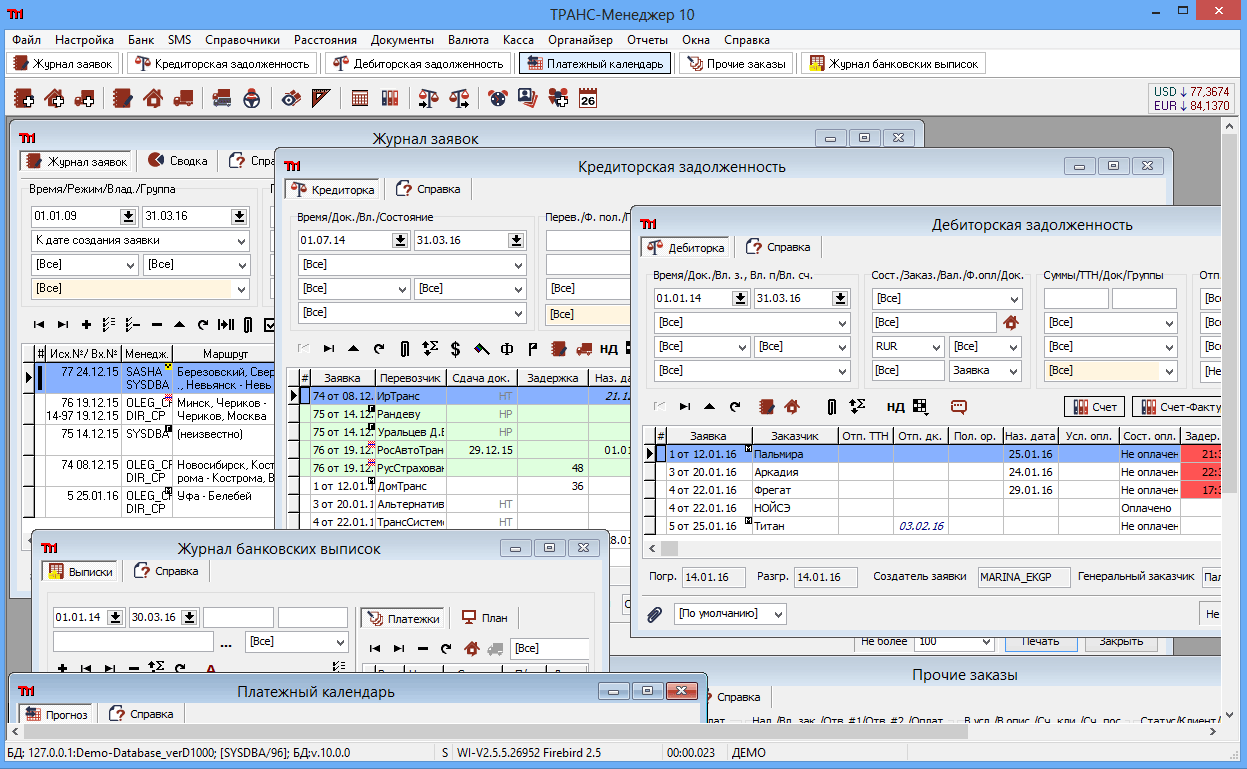Toggle the checkmark box in Журнал заявок toolbar

[269, 325]
